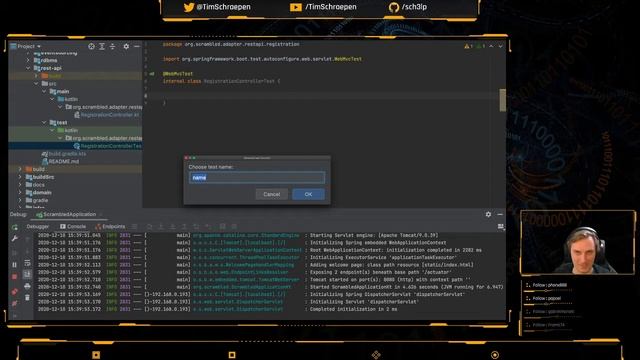Click the Choose test name input field

point(257,178)
